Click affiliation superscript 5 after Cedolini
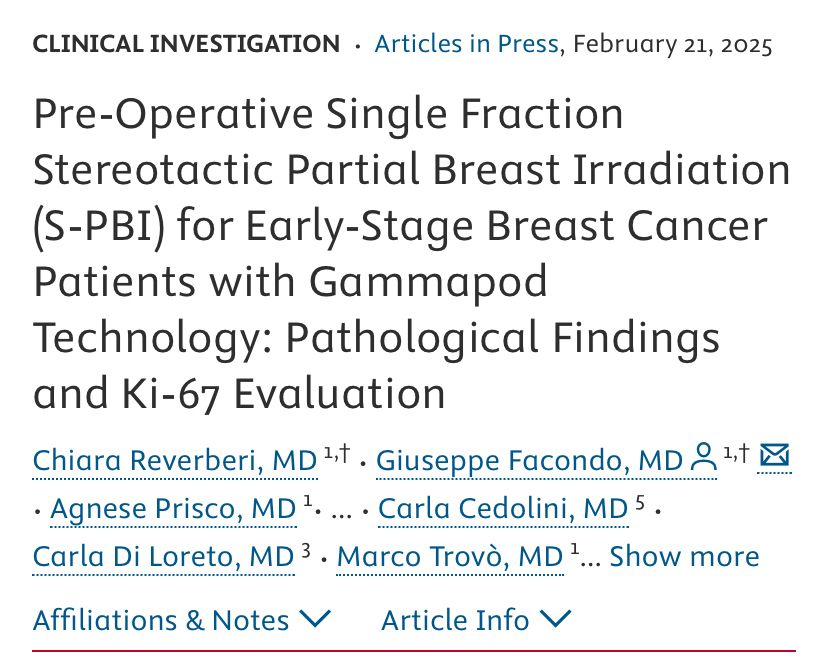Viewport: 828px width, 662px height. point(640,503)
